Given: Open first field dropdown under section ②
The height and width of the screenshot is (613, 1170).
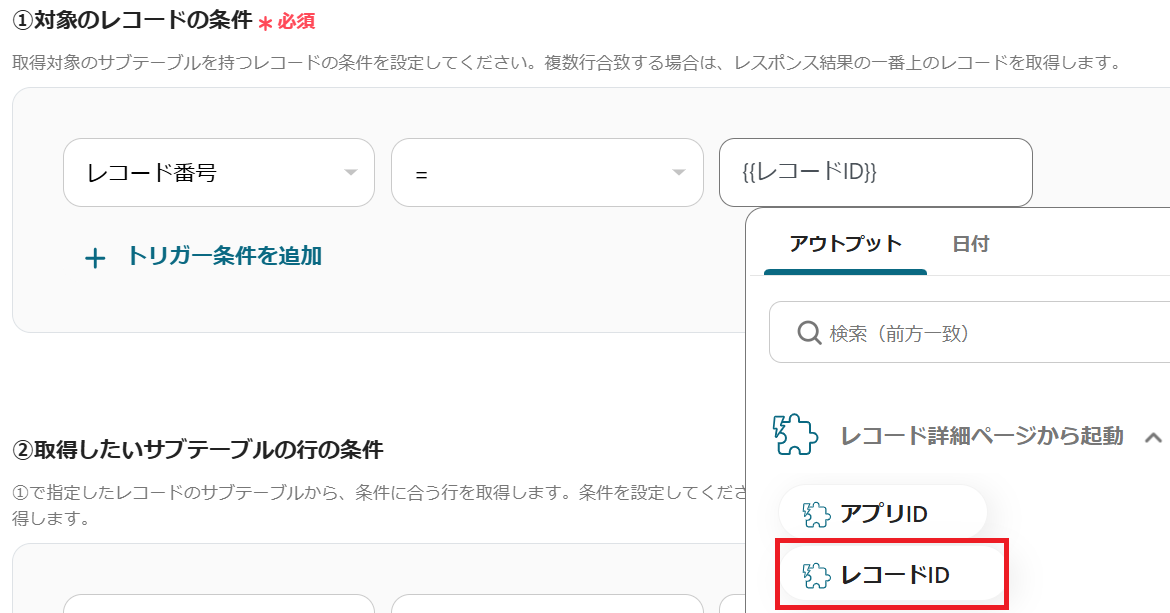Looking at the screenshot, I should [x=219, y=603].
